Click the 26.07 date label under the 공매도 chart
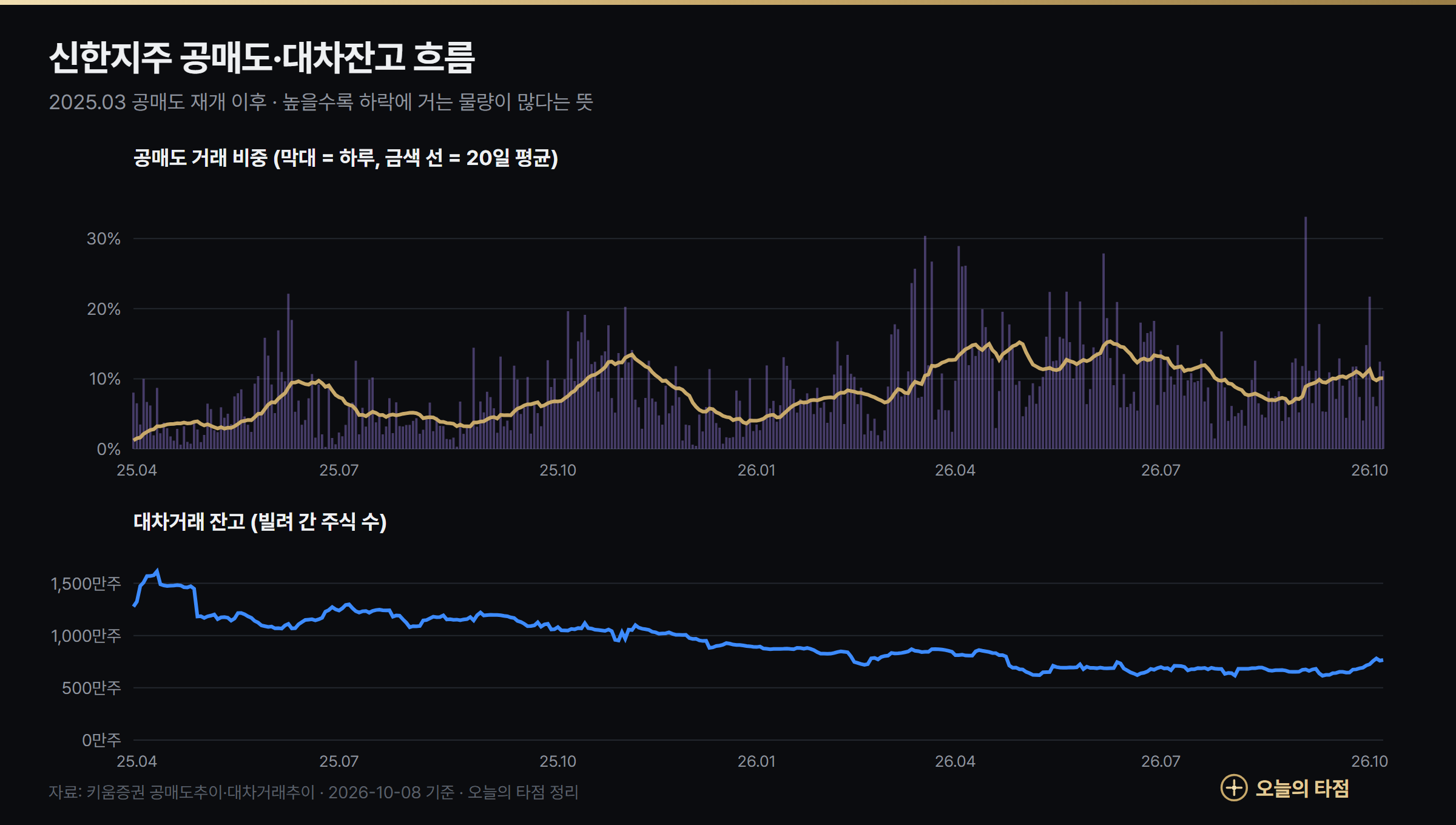The width and height of the screenshot is (1456, 825). [x=1161, y=470]
